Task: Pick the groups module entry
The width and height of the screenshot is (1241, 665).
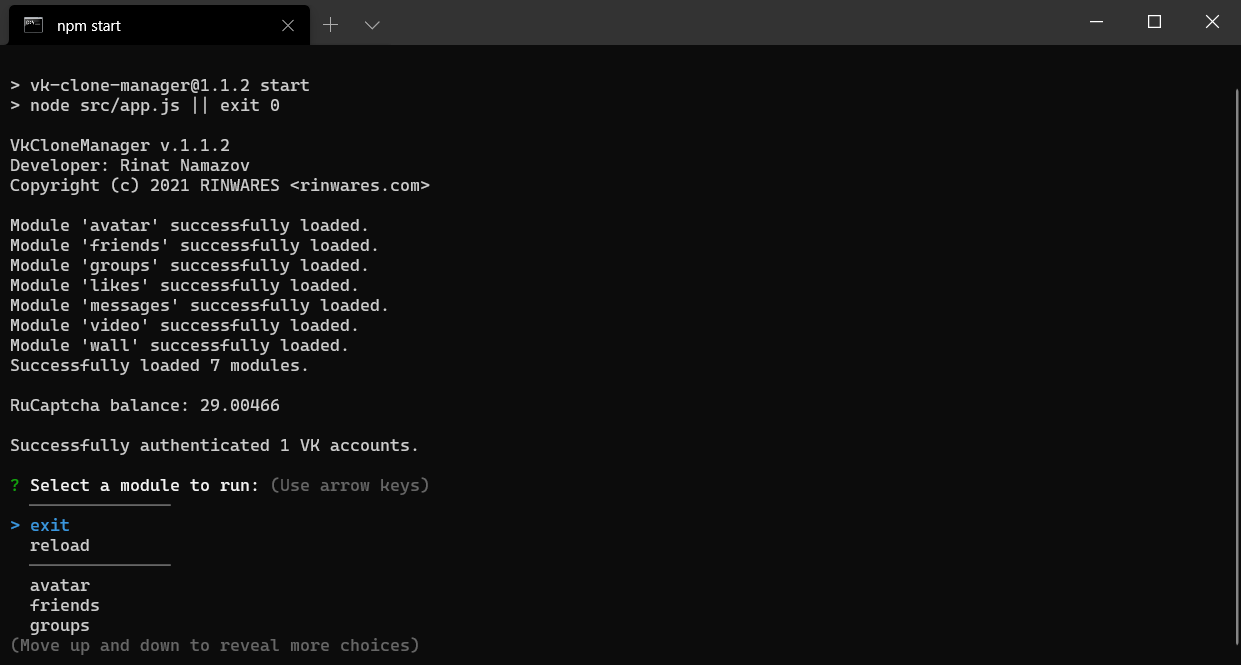Action: pos(60,626)
